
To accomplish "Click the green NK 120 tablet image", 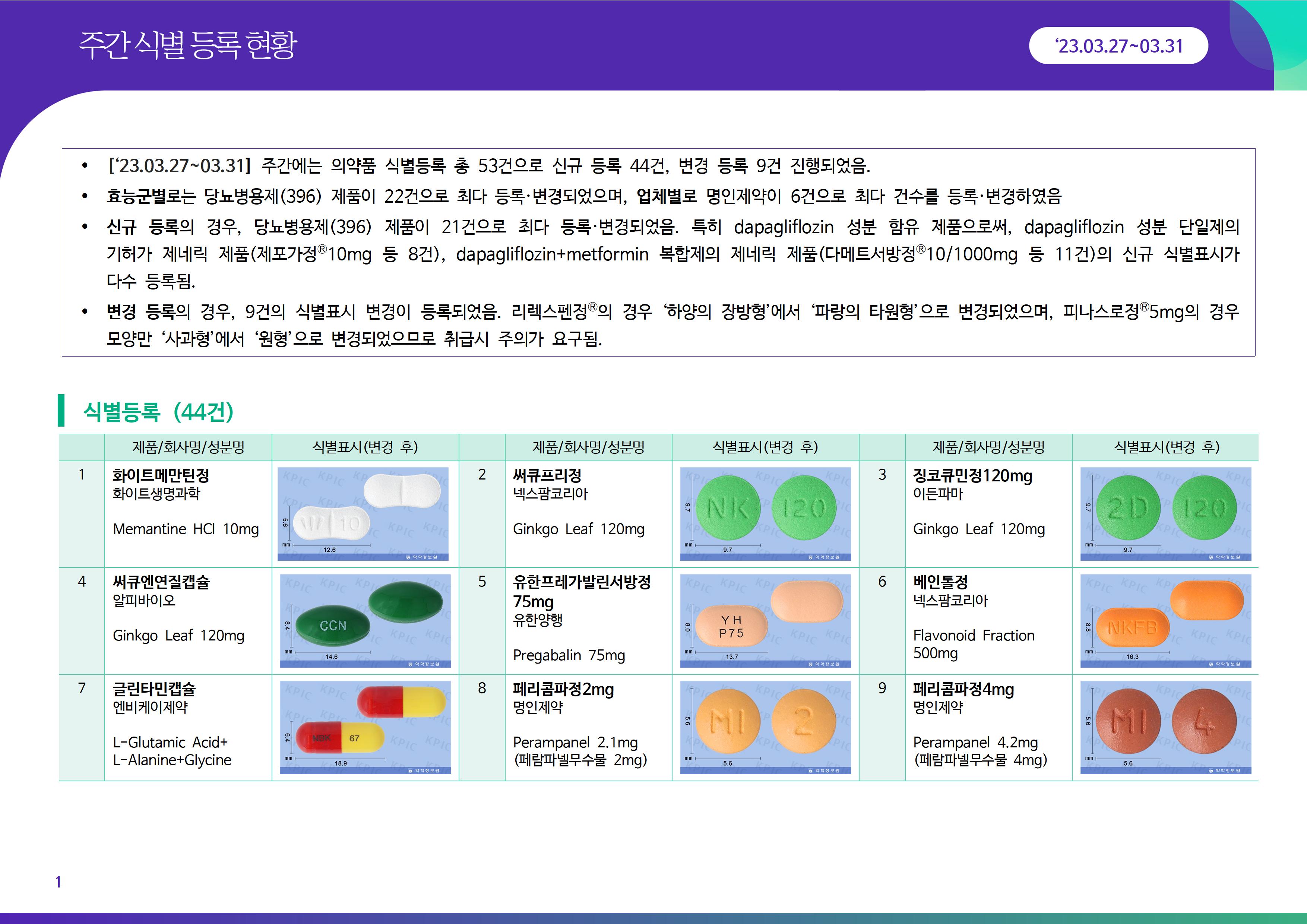I will [765, 513].
